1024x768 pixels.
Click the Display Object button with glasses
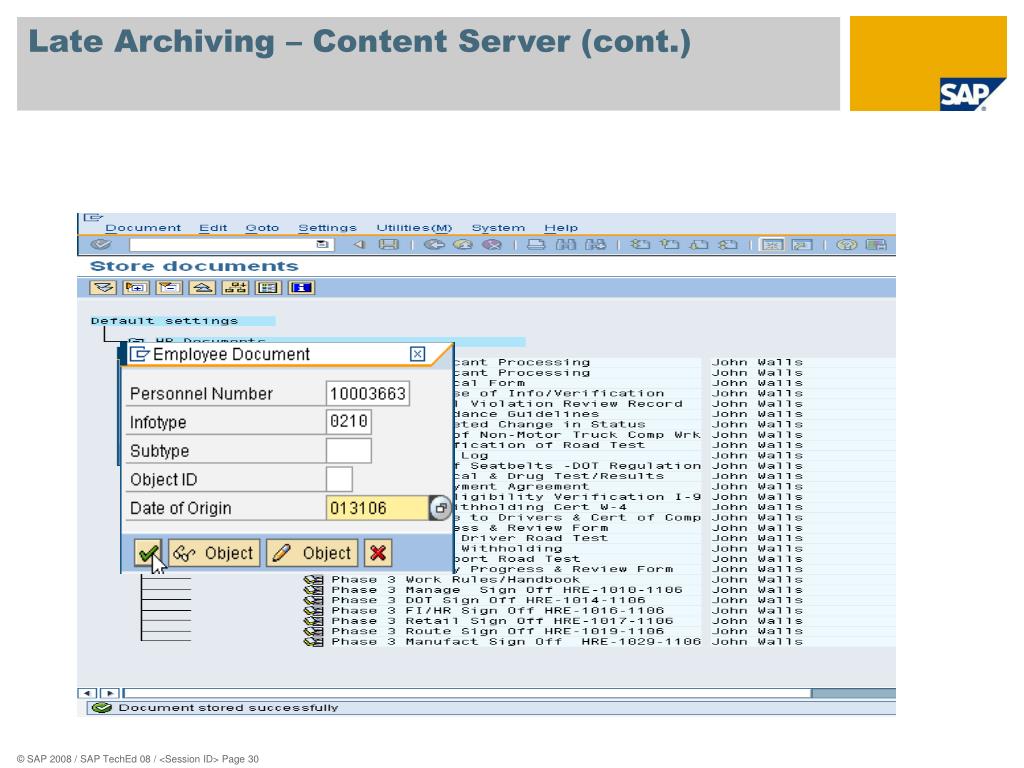[214, 553]
